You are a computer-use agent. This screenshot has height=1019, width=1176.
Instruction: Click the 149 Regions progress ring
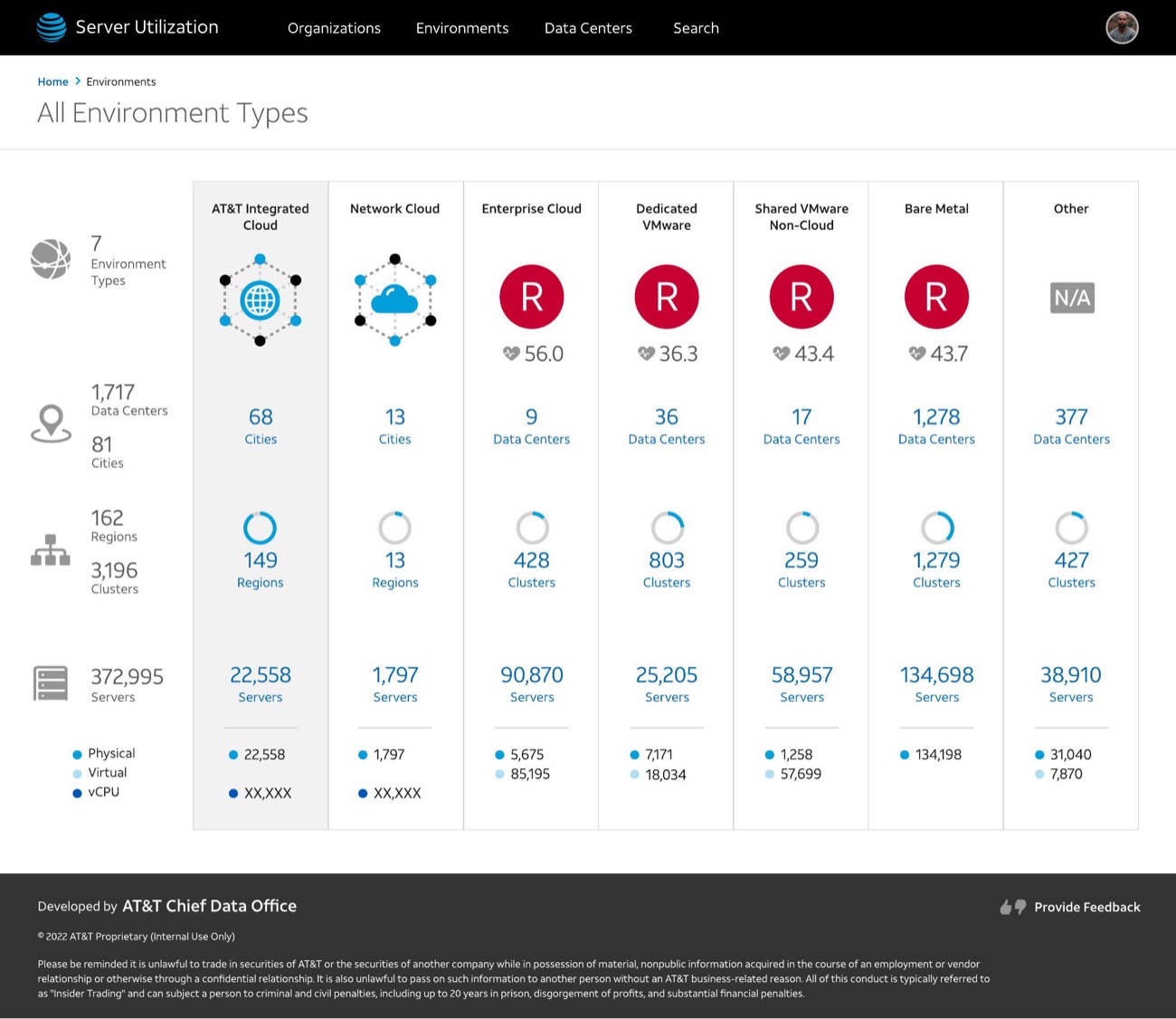[260, 528]
